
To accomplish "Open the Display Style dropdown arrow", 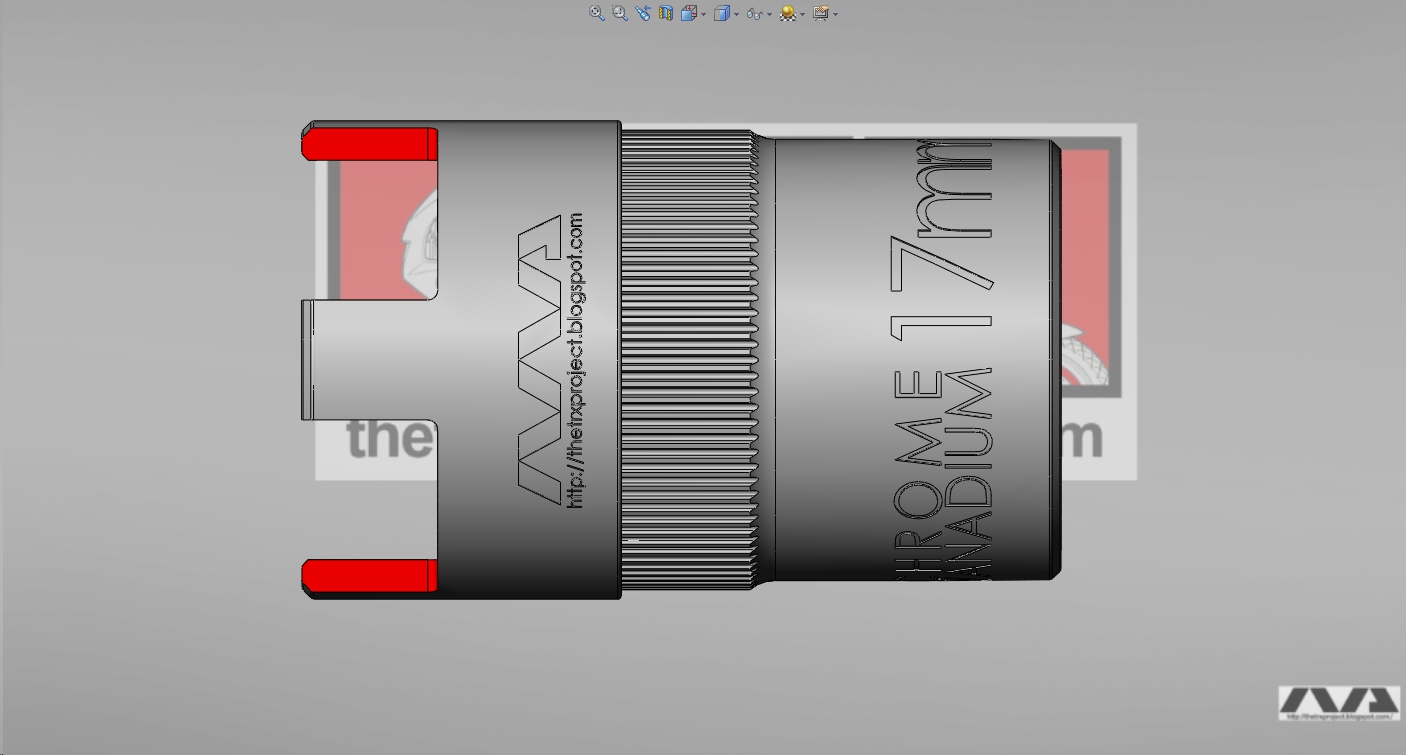I will pyautogui.click(x=736, y=14).
